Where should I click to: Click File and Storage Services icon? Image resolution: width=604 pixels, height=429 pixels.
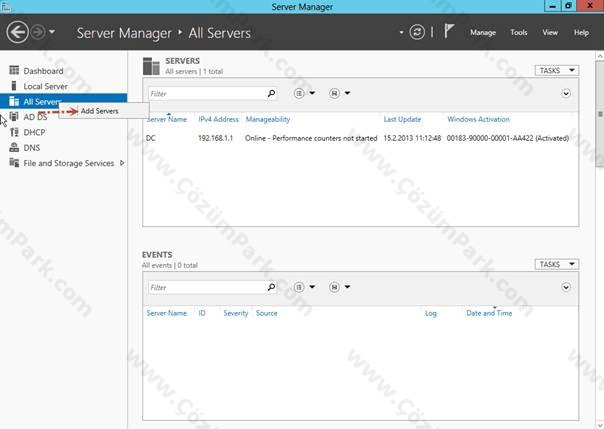coord(14,163)
